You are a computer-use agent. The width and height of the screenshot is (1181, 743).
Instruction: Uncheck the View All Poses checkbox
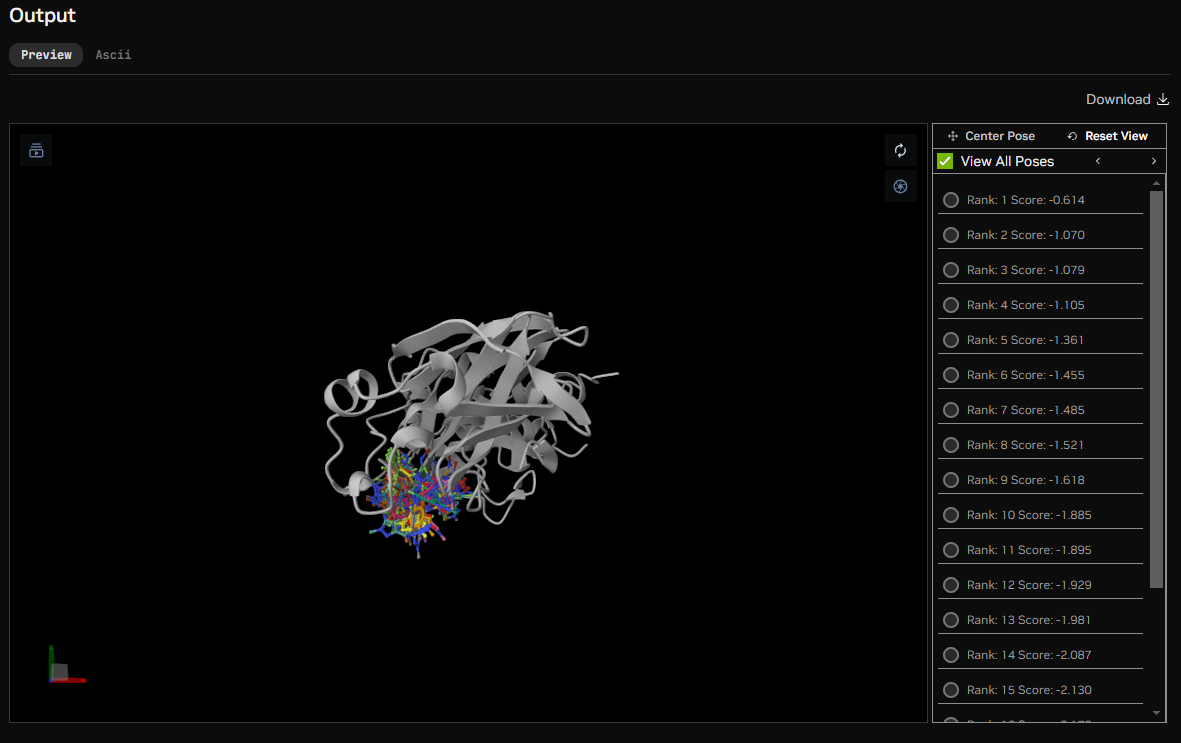945,161
